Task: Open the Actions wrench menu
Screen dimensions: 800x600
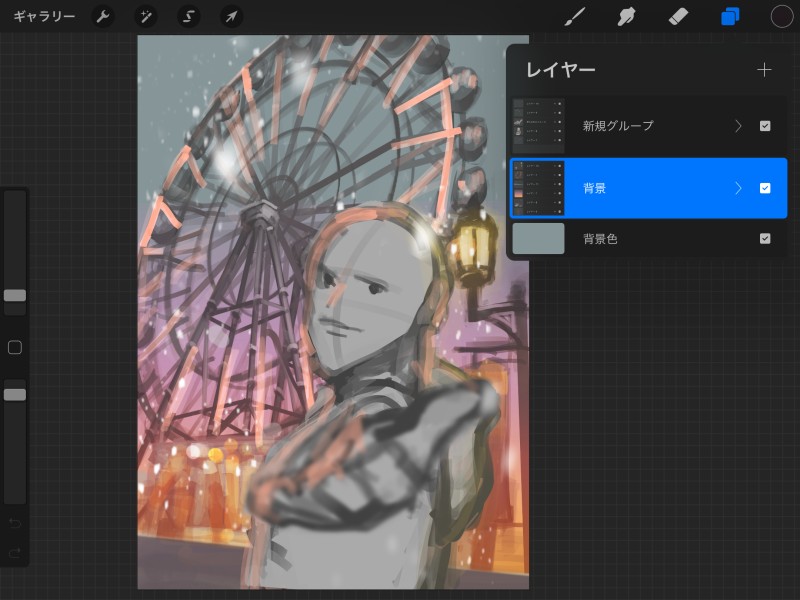Action: (x=103, y=16)
